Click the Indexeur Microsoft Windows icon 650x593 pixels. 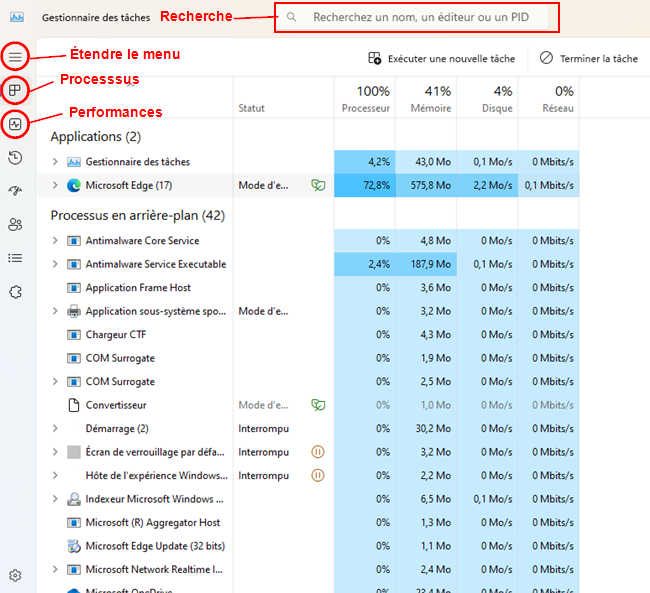click(x=74, y=499)
